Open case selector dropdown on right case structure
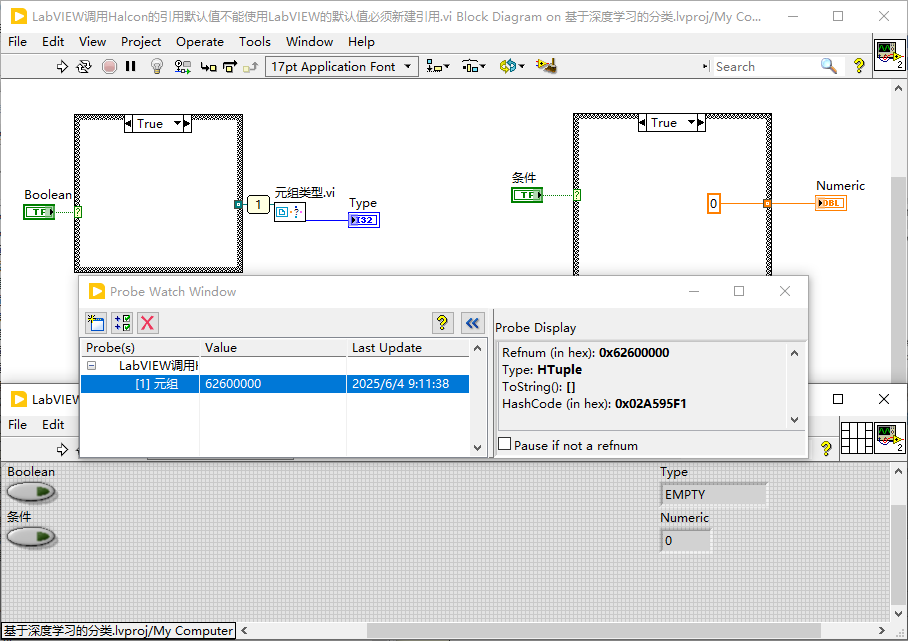The height and width of the screenshot is (641, 908). [x=691, y=123]
